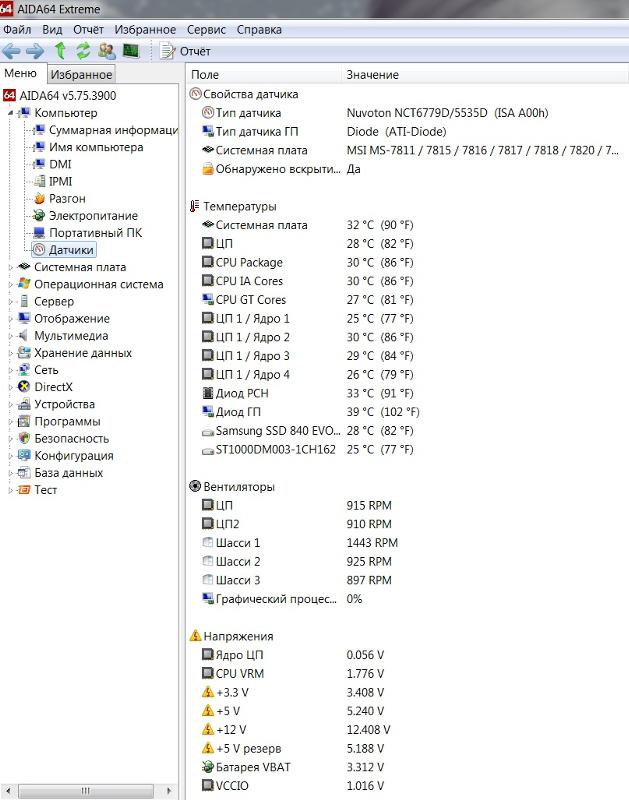The height and width of the screenshot is (800, 629).
Task: Select Суммарная информация in the tree
Action: tap(113, 130)
